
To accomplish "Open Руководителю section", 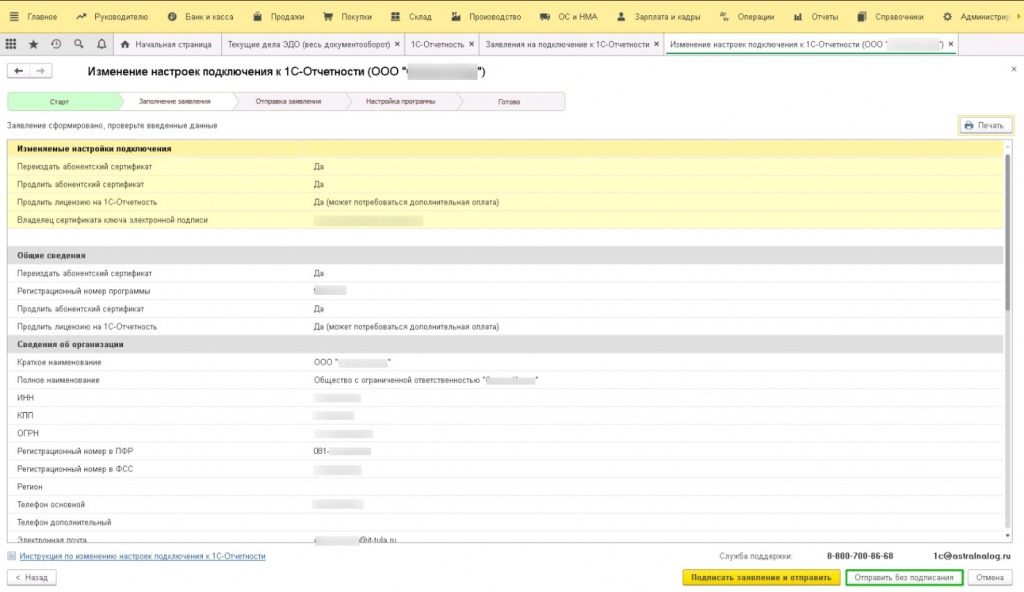I will (112, 16).
